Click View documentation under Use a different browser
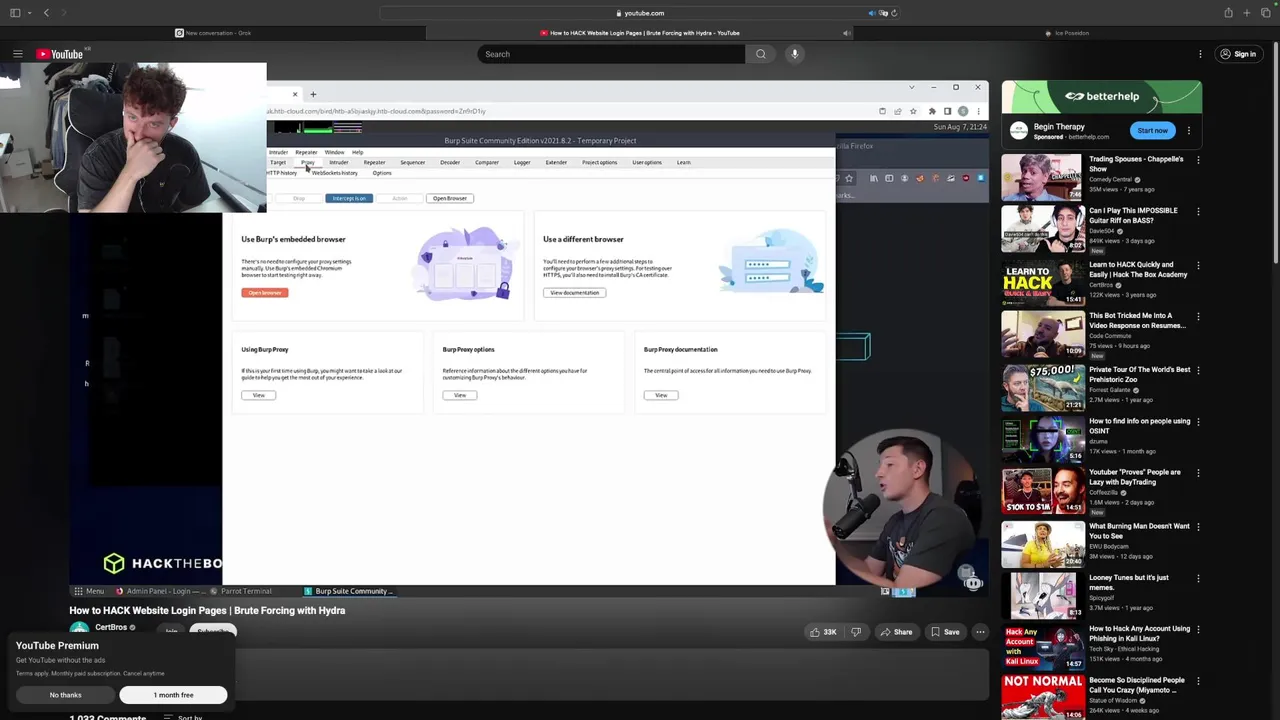 click(x=575, y=293)
